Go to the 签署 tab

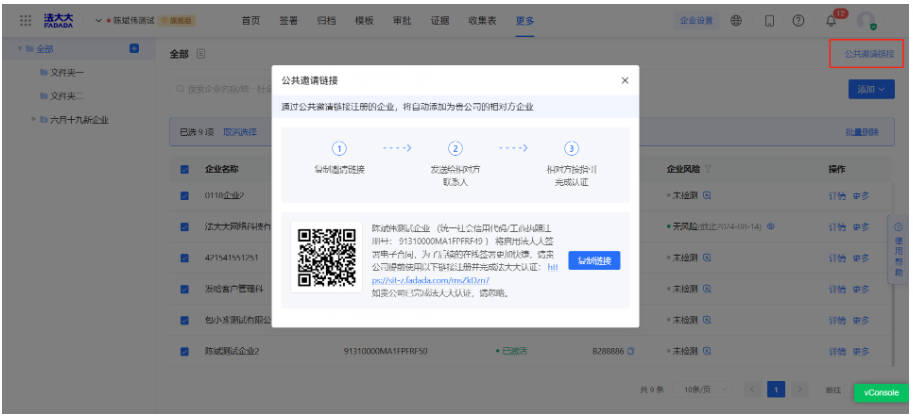289,21
